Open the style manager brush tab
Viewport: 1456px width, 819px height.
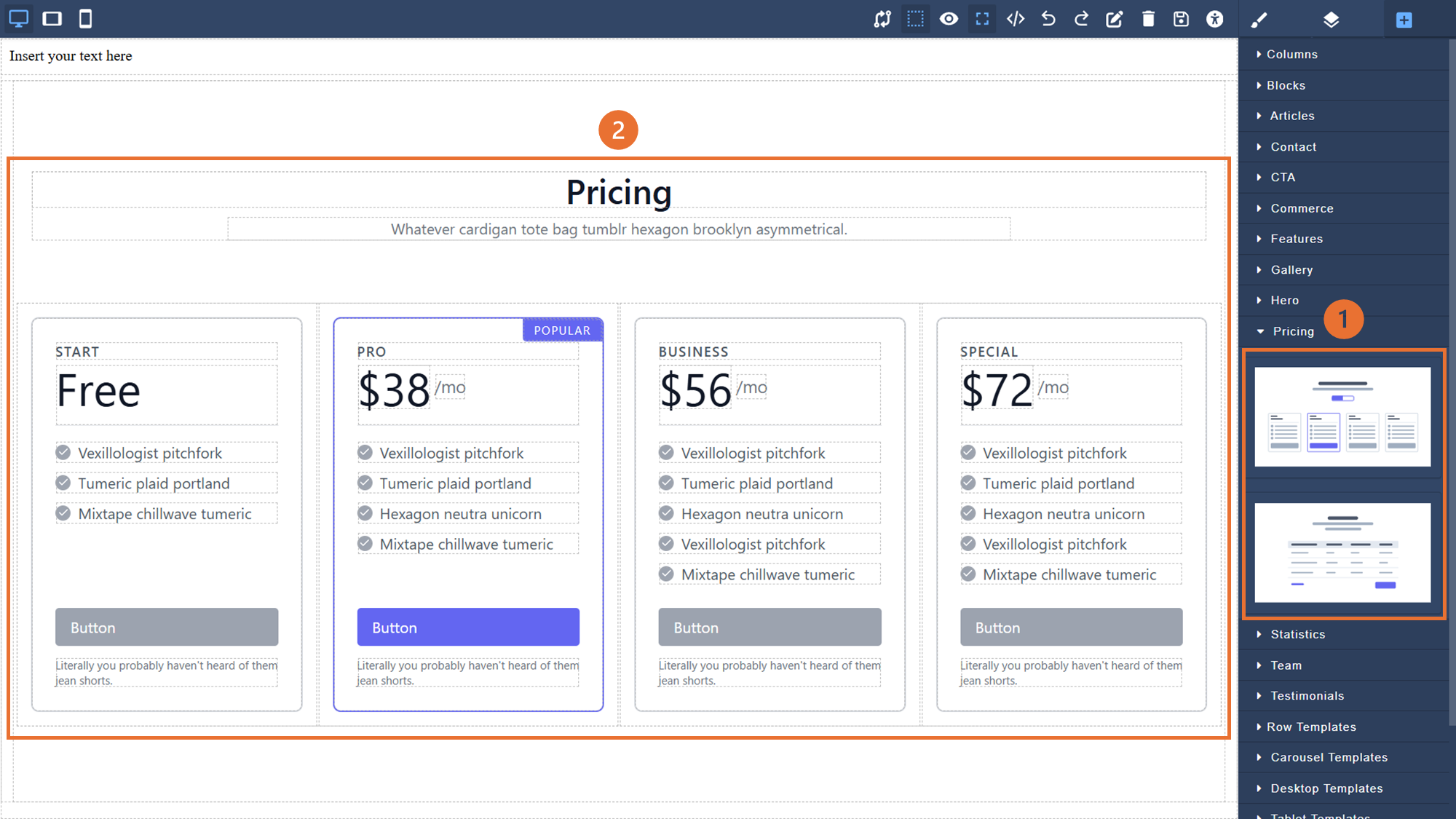(x=1259, y=20)
